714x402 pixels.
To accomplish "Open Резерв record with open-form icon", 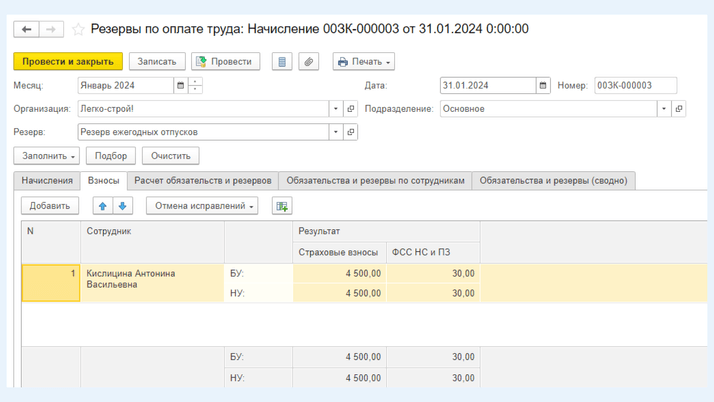I will click(351, 132).
